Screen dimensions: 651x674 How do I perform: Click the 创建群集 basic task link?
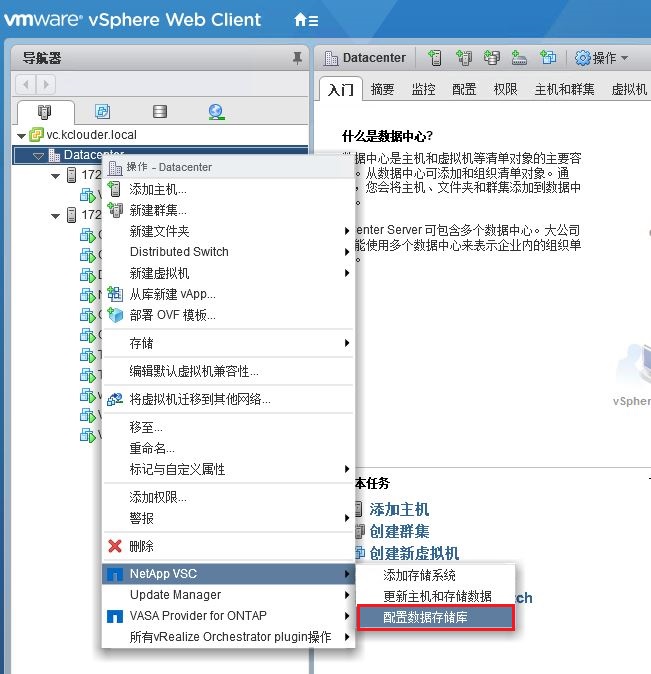pos(399,532)
